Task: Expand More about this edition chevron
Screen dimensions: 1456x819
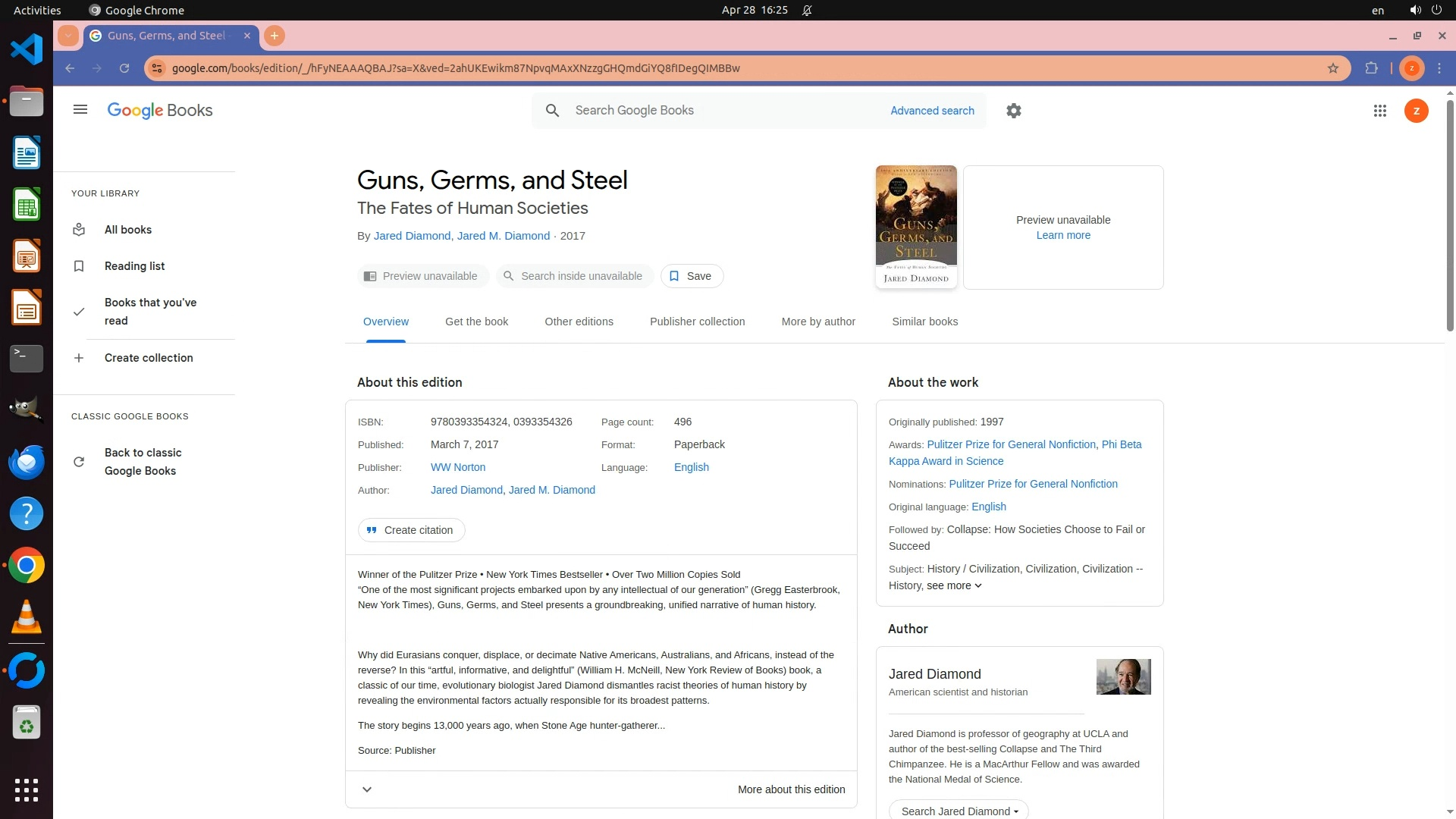Action: (367, 789)
